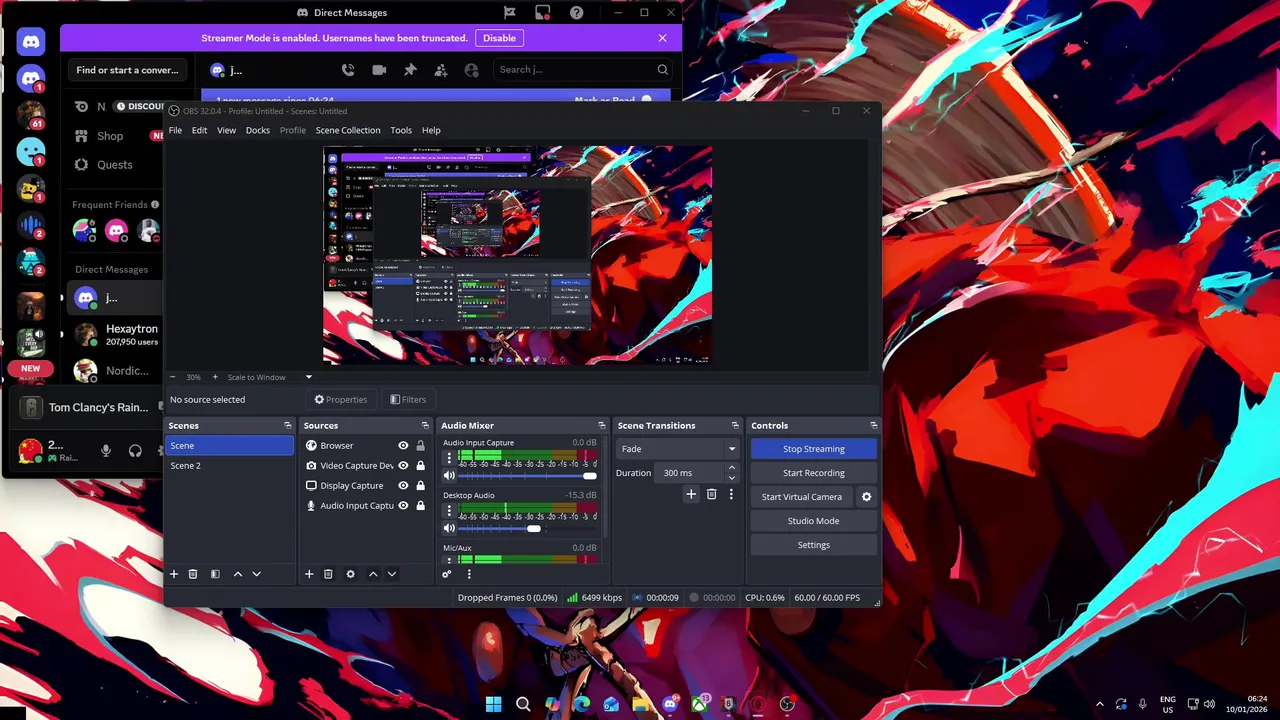Move source down in Sources list
Viewport: 1280px width, 720px height.
(392, 574)
